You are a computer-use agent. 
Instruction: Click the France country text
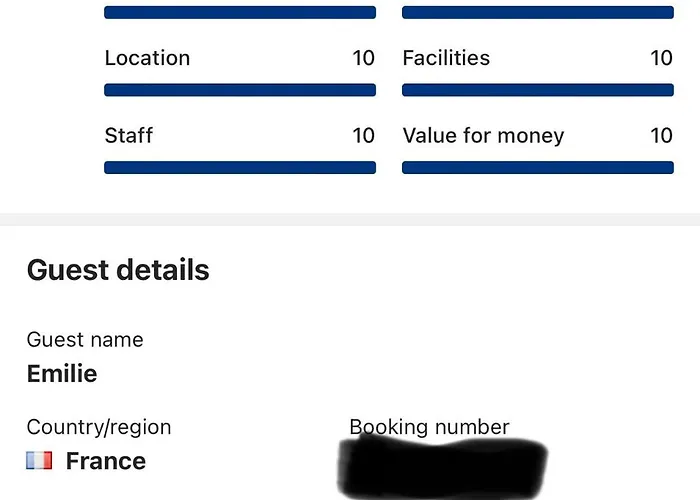pos(106,461)
